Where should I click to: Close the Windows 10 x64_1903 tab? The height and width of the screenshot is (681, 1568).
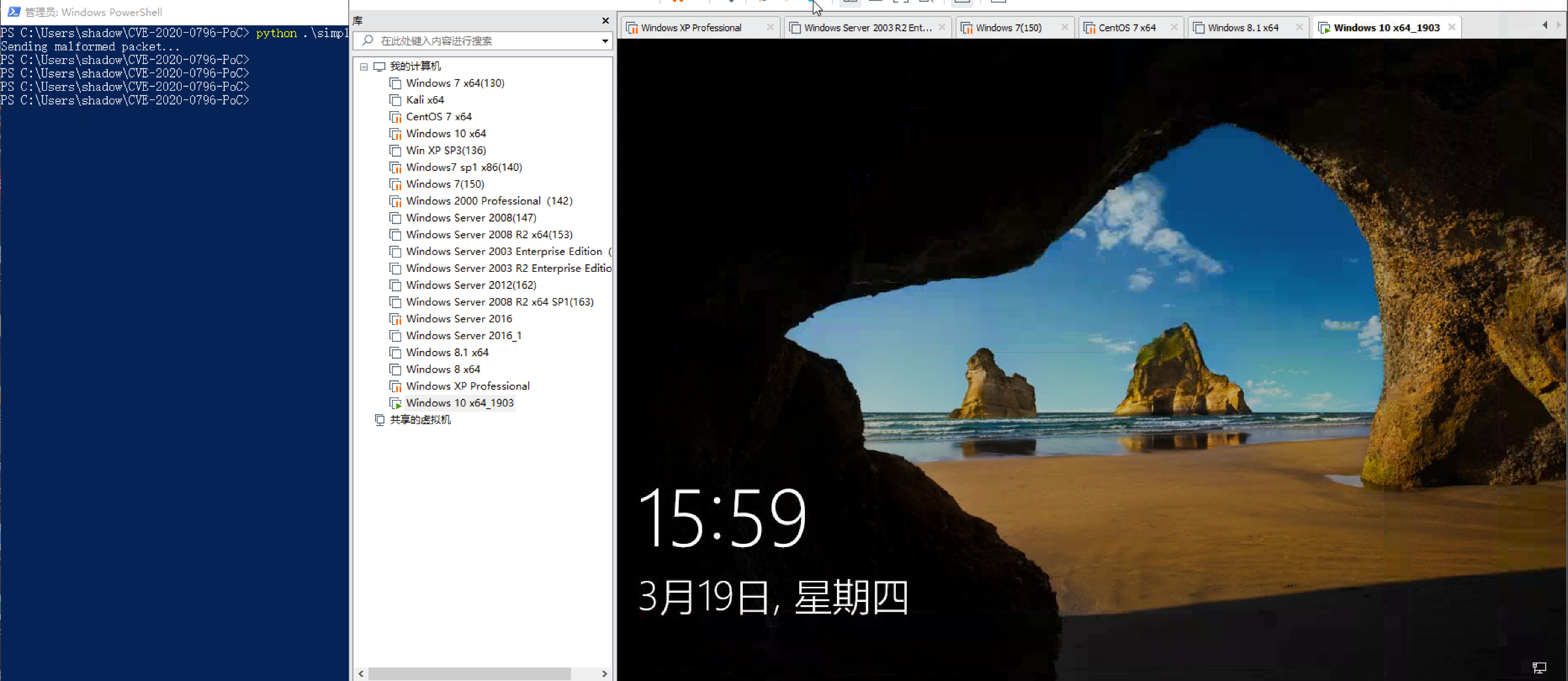[x=1452, y=27]
